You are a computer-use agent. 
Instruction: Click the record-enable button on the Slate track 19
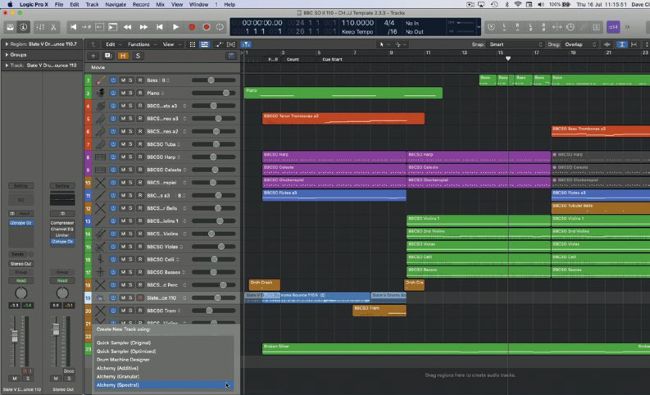coord(140,298)
